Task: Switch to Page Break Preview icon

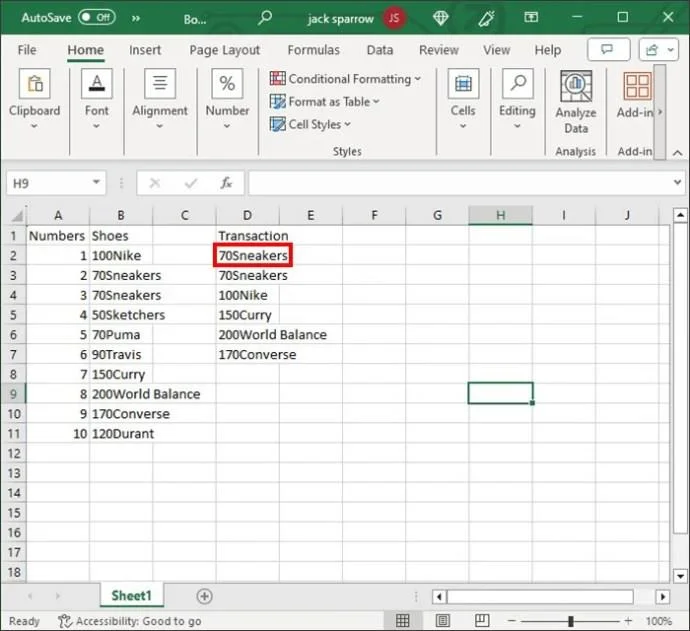Action: point(482,621)
